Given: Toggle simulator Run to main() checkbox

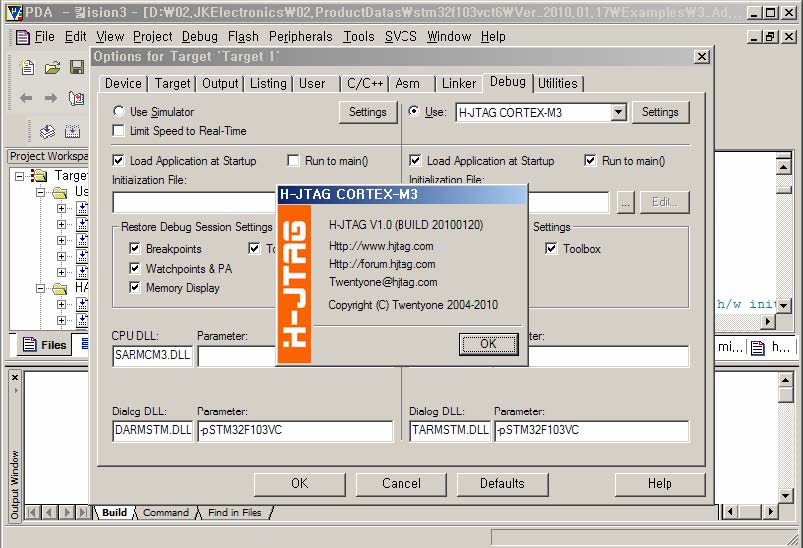Looking at the screenshot, I should pyautogui.click(x=293, y=160).
